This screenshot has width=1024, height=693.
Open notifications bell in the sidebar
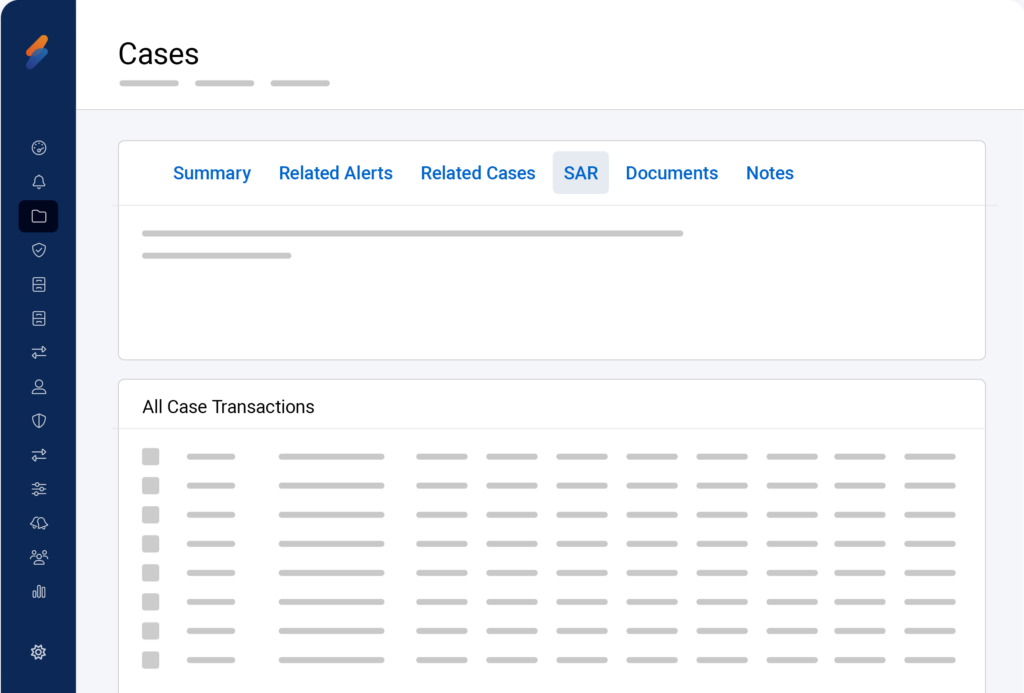coord(39,182)
